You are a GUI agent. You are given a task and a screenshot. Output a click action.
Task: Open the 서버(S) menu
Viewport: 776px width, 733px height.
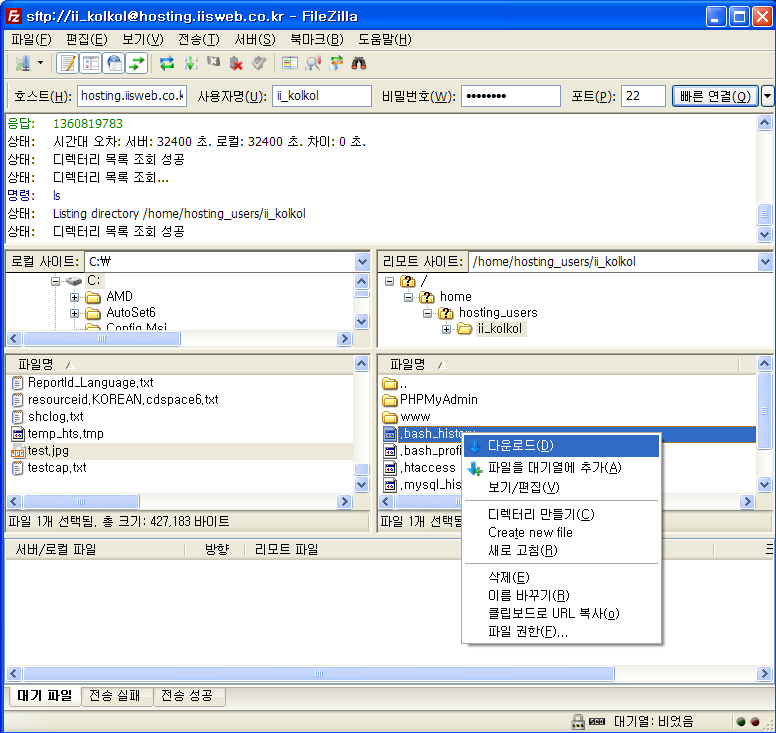click(x=254, y=39)
